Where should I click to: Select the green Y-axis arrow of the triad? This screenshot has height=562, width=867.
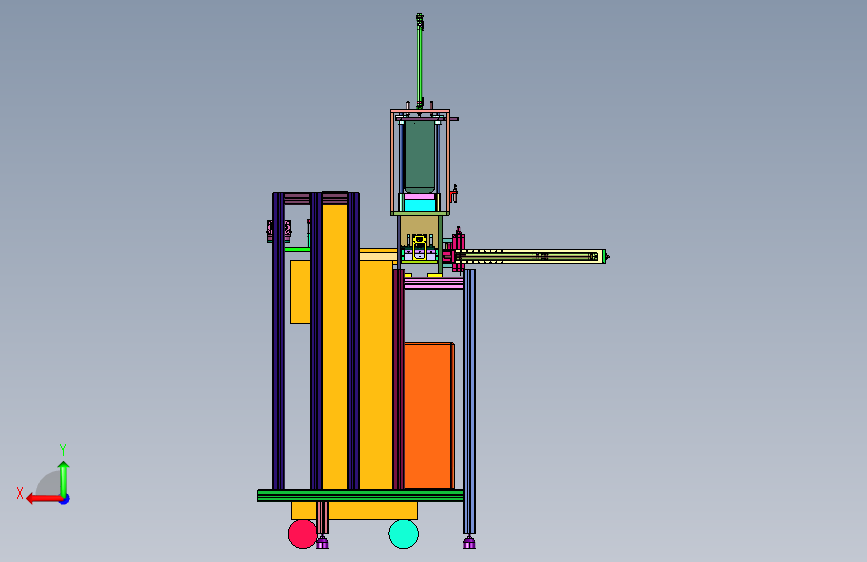tap(64, 478)
